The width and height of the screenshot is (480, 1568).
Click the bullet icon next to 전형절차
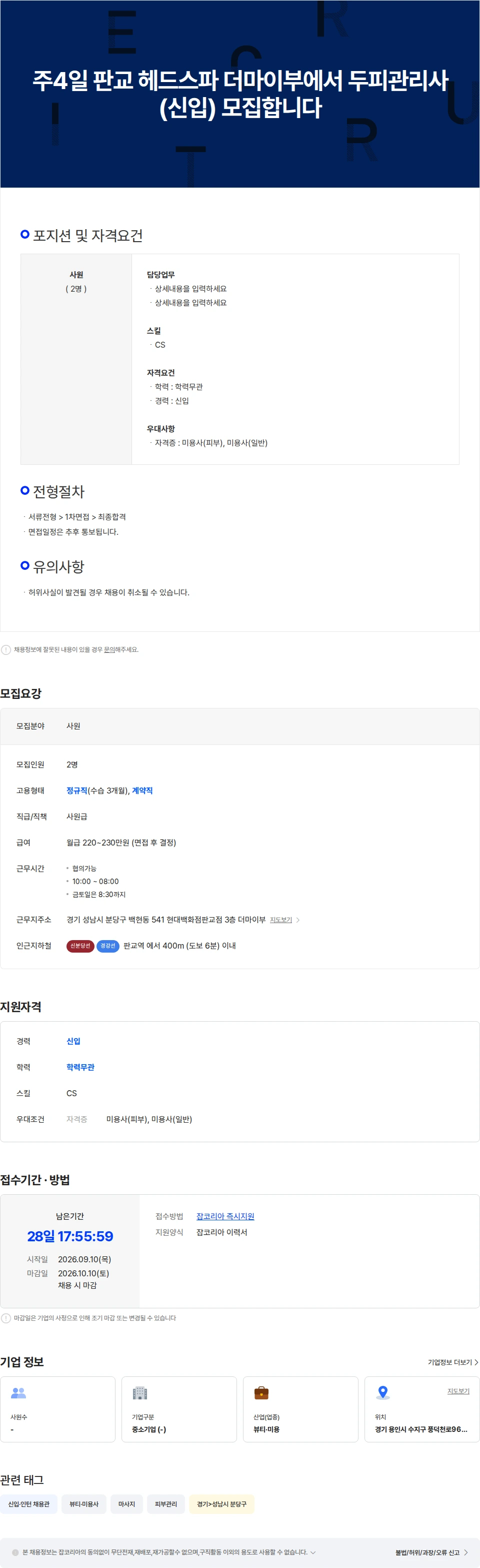coord(25,490)
